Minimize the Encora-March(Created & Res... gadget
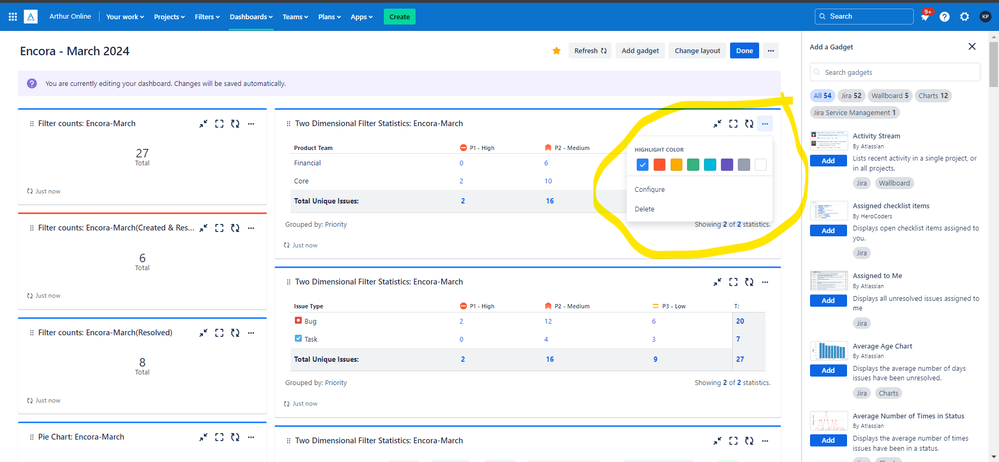999x462 pixels. point(203,228)
